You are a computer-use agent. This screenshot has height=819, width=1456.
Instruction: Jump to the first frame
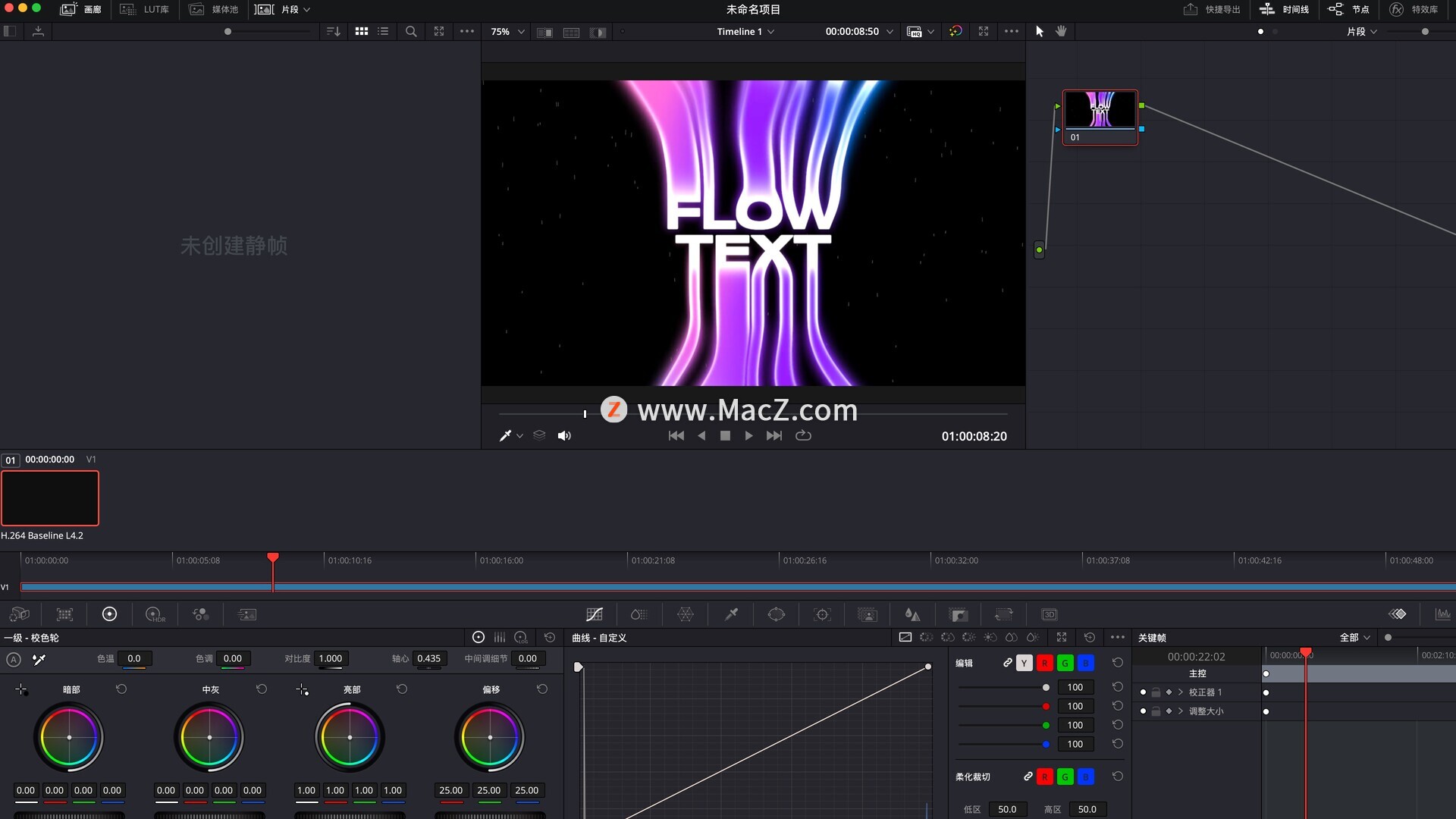(676, 435)
